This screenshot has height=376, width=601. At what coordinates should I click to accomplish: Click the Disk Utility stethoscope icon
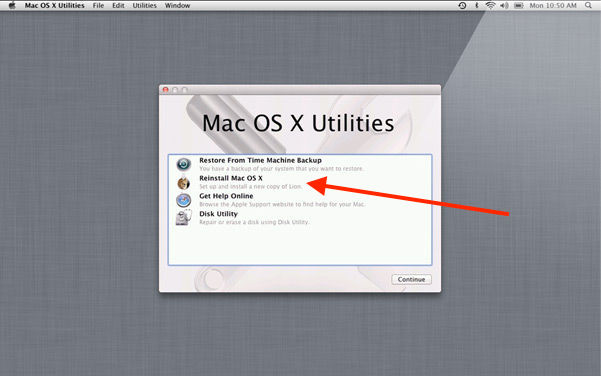(184, 218)
